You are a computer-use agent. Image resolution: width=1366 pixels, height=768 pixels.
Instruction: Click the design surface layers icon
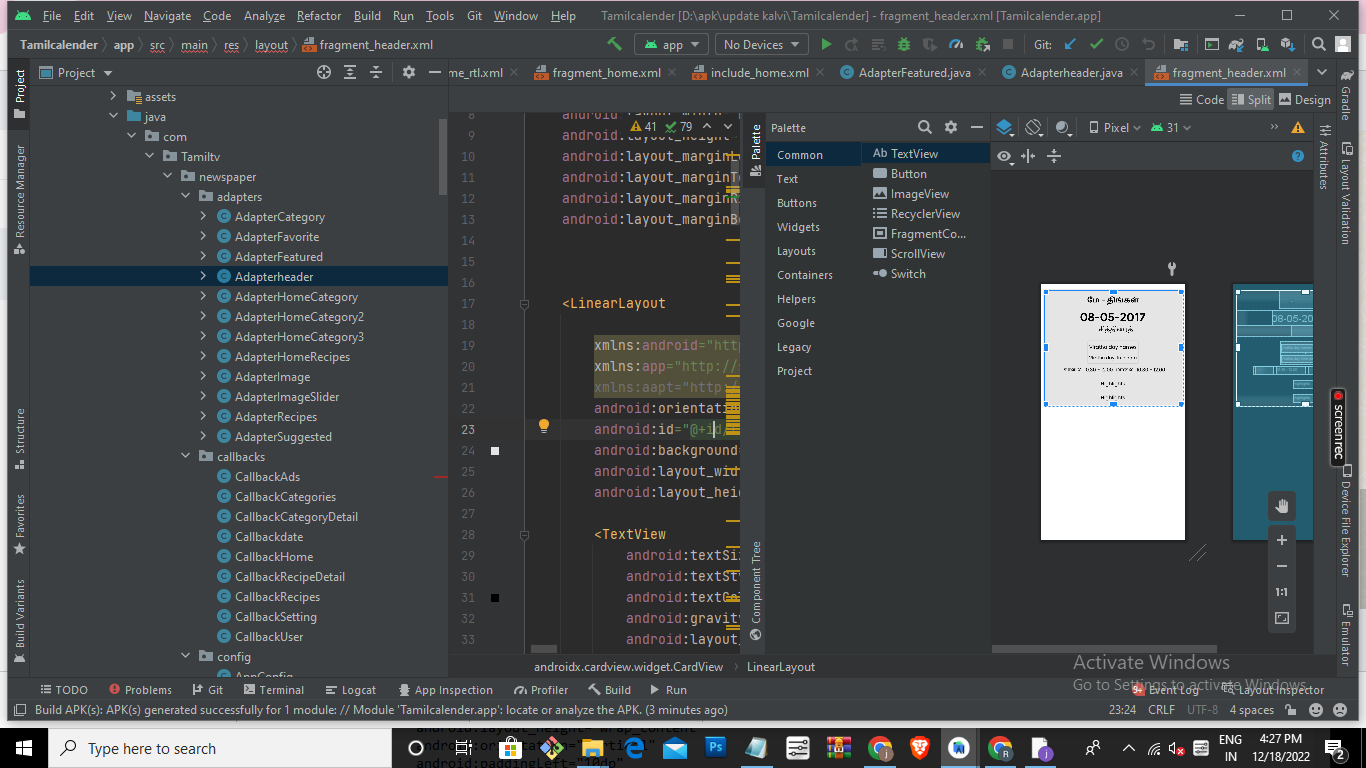click(1005, 128)
